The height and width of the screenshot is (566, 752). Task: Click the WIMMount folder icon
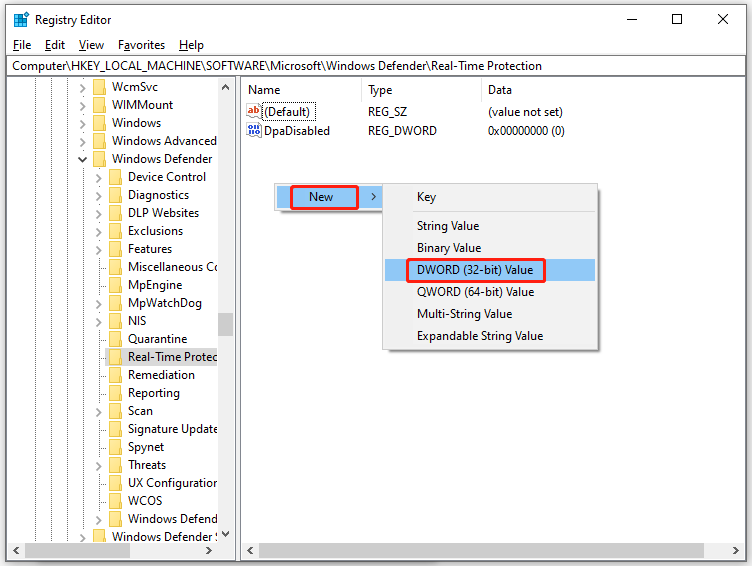click(x=100, y=105)
